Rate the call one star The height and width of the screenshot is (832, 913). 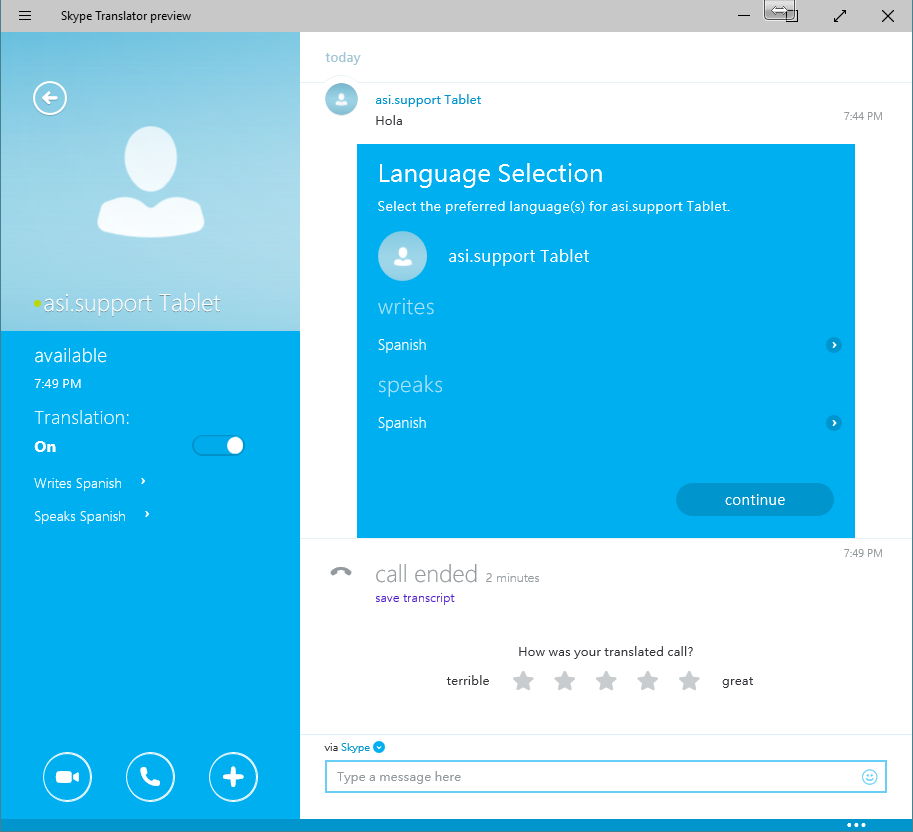[x=523, y=681]
